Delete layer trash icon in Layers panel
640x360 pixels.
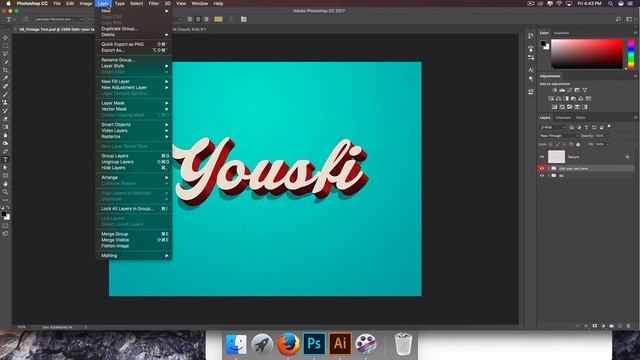[628, 326]
